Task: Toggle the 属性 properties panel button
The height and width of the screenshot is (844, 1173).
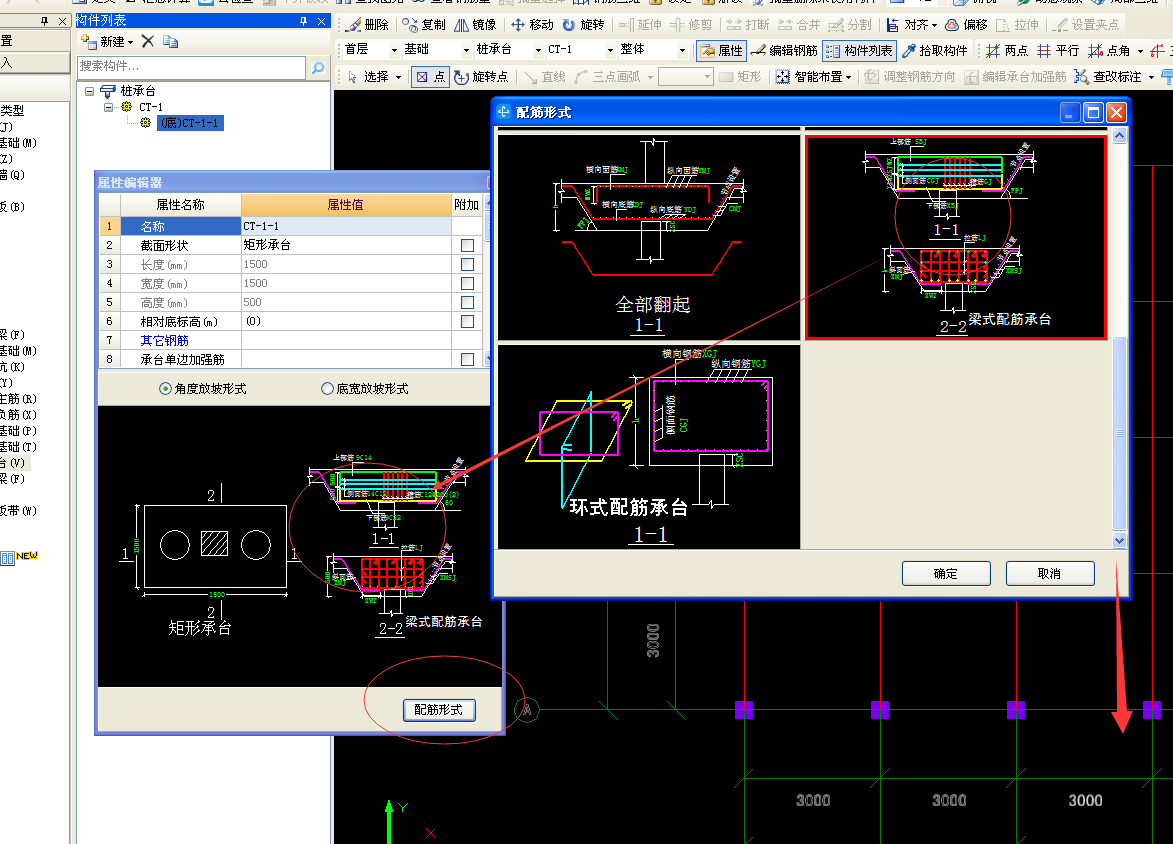Action: tap(721, 50)
